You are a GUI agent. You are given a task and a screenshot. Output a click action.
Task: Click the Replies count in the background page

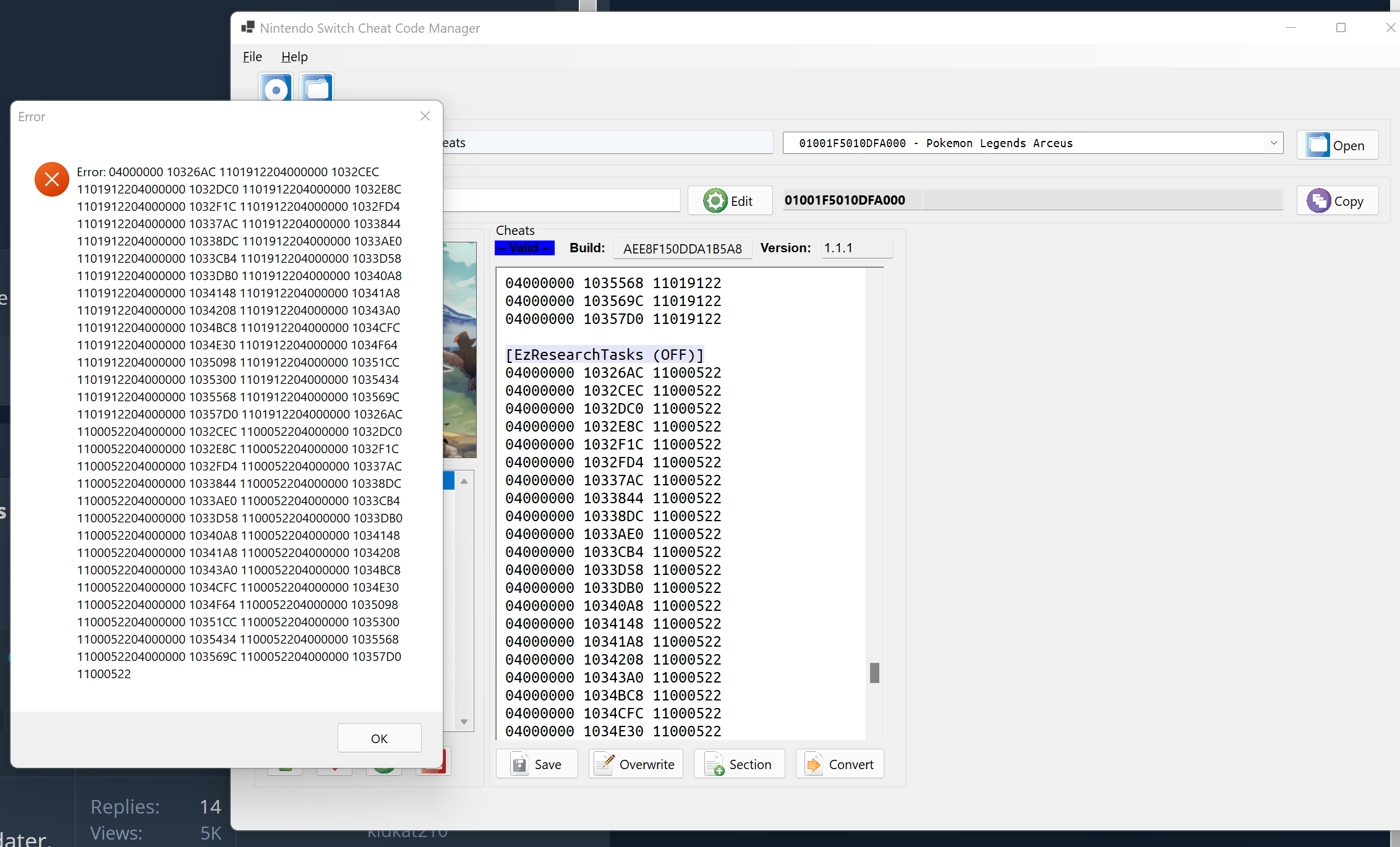[x=210, y=807]
